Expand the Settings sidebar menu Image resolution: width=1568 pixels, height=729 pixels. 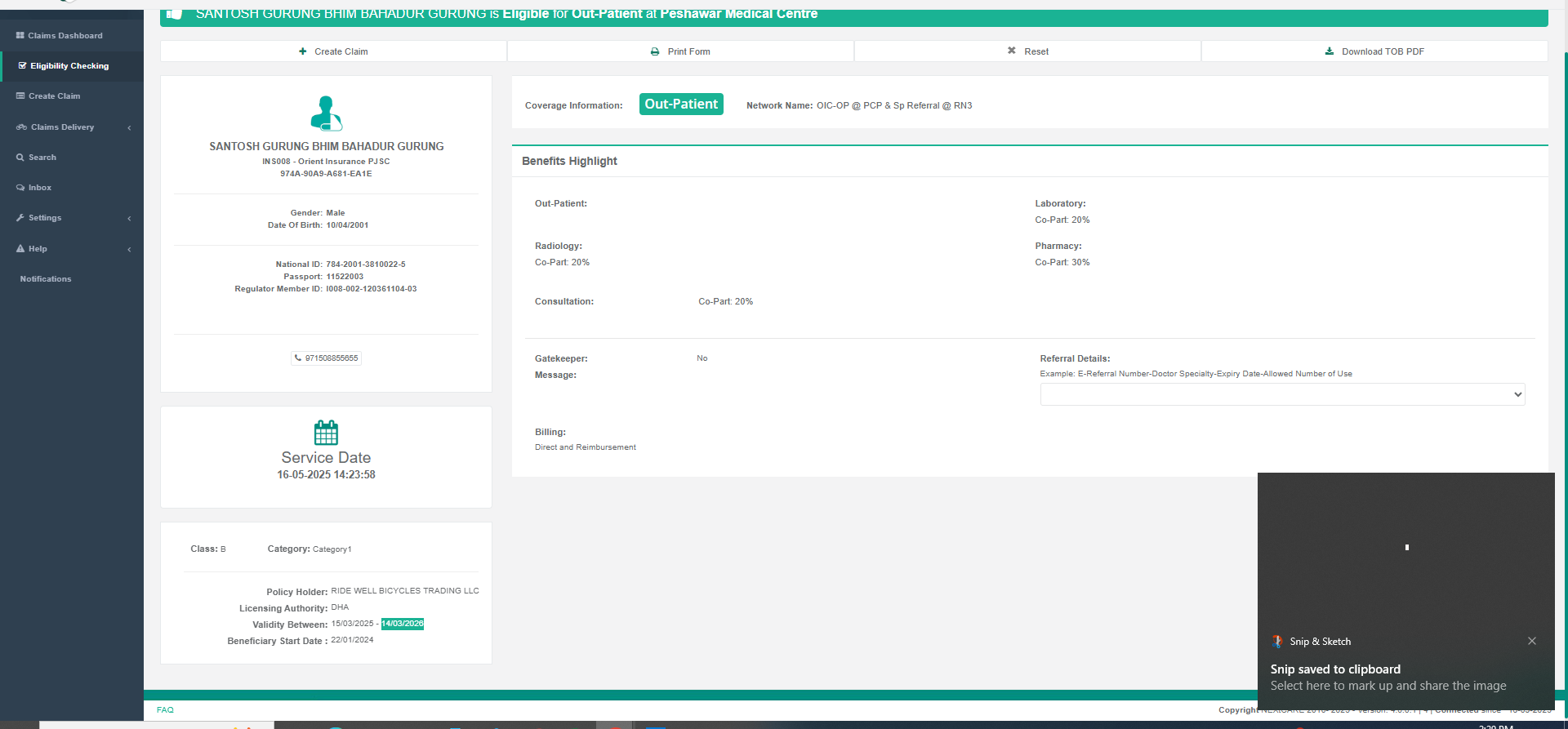(129, 218)
